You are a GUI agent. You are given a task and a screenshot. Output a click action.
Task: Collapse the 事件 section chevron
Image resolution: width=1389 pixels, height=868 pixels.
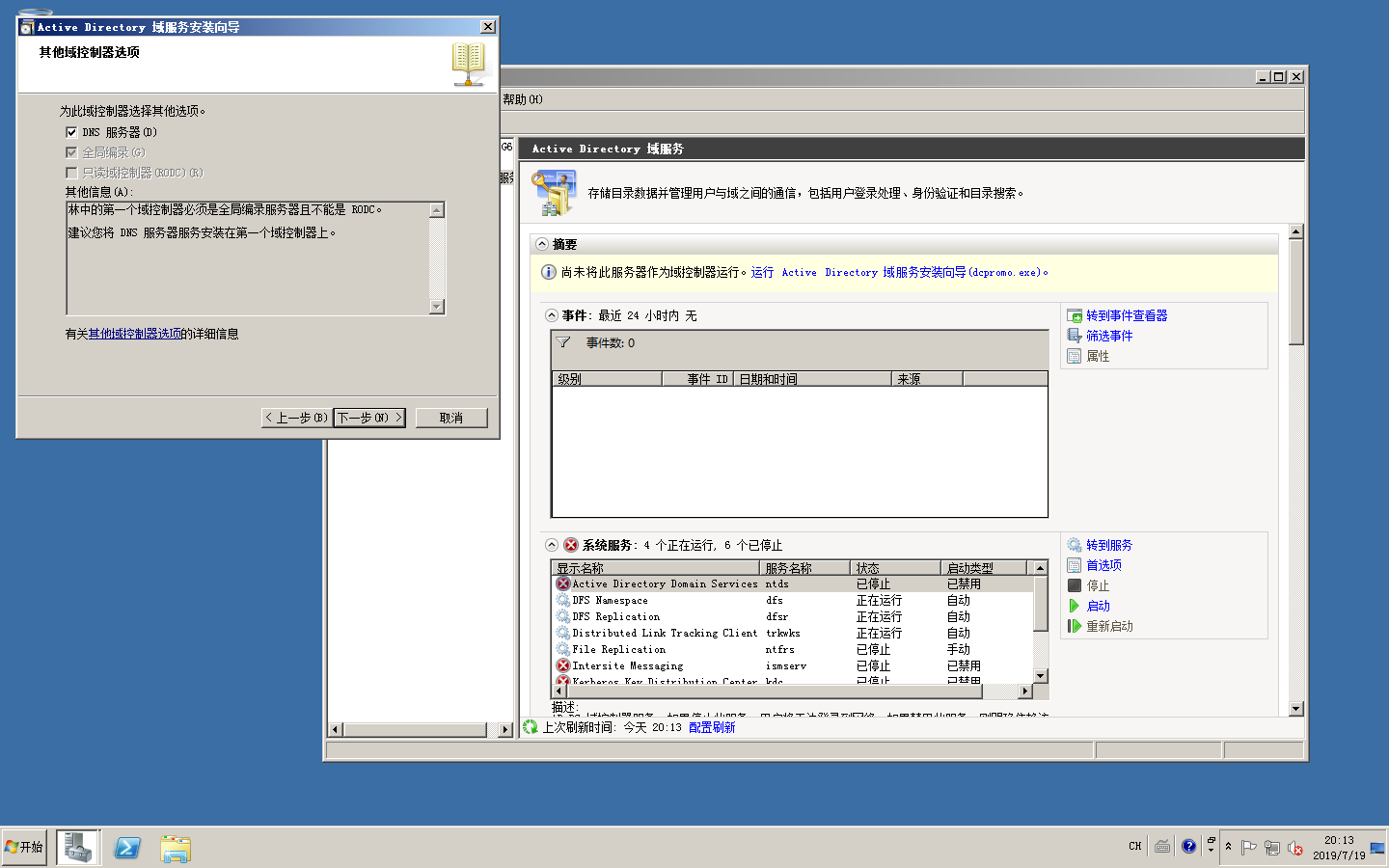point(552,315)
